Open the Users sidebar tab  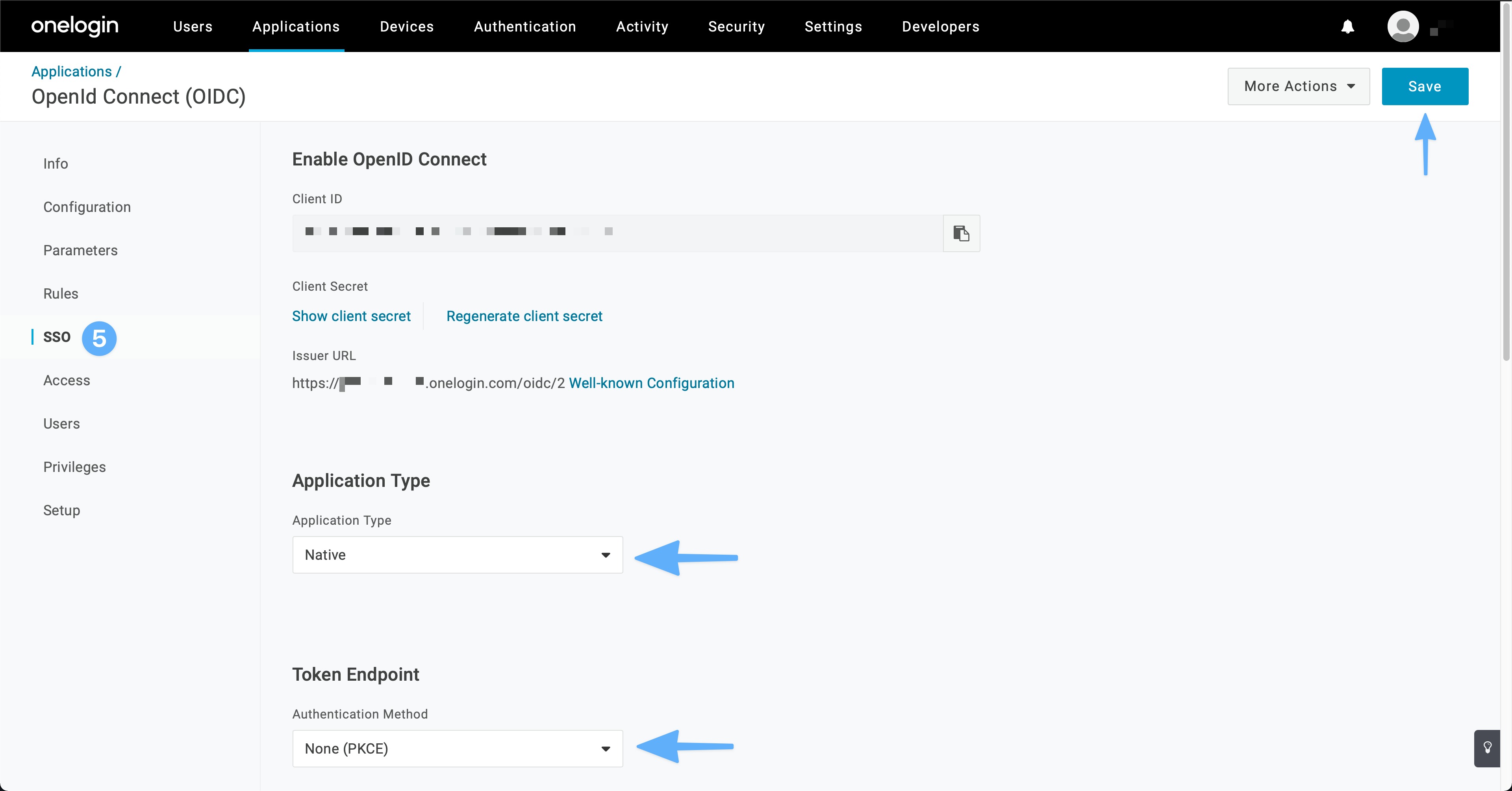coord(62,423)
